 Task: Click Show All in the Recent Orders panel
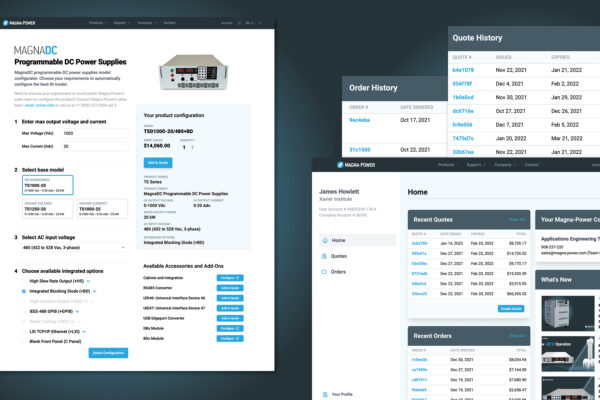(517, 336)
